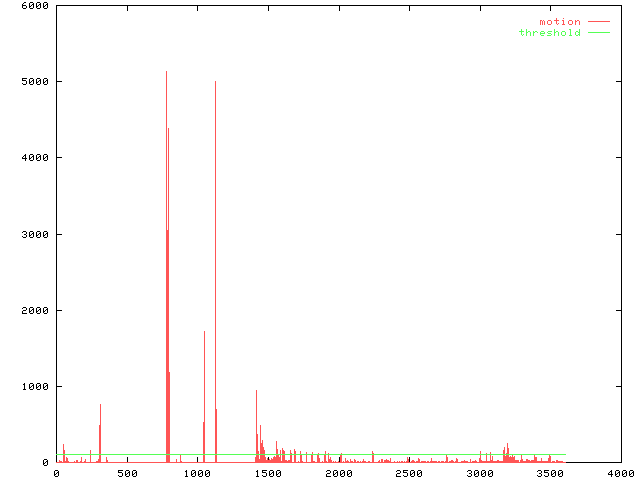Screen dimensions: 640x480
Task: Click the x-axis label 2000
Action: click(338, 473)
